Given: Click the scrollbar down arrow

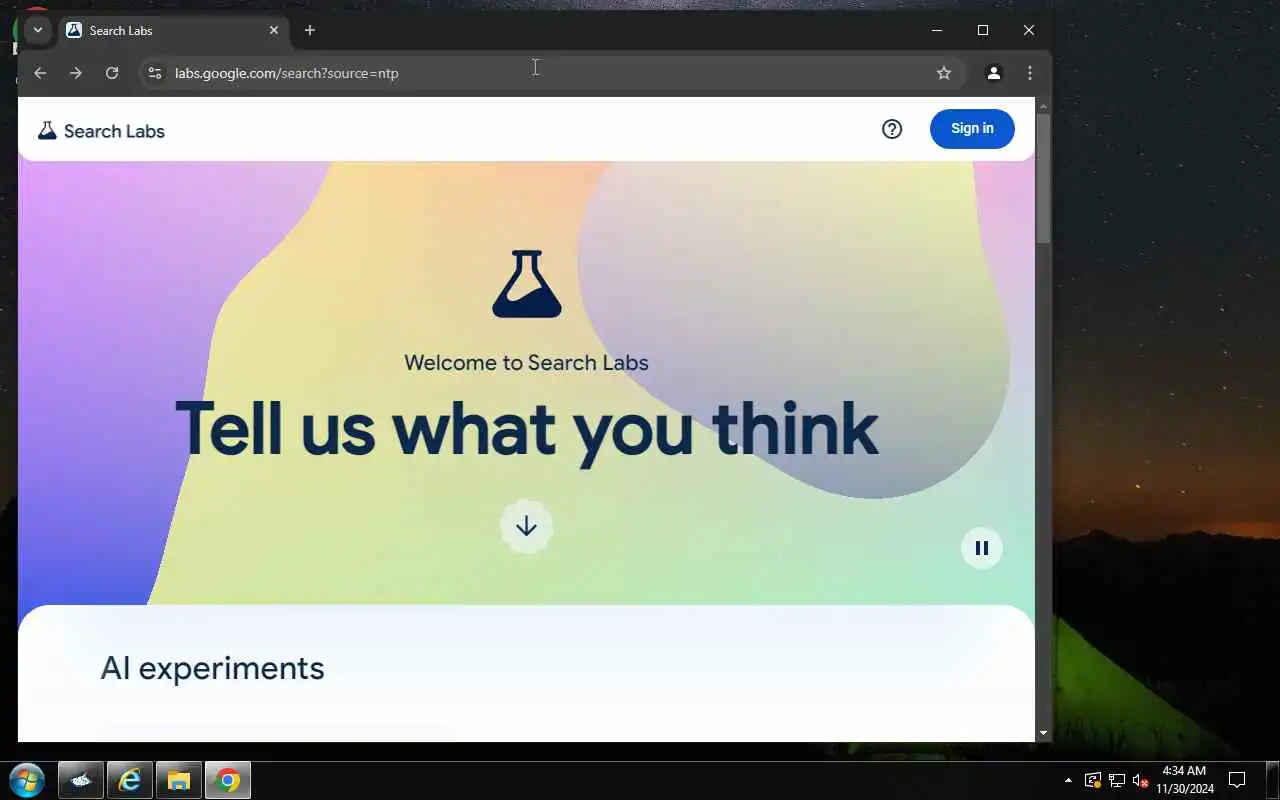Looking at the screenshot, I should point(1043,733).
